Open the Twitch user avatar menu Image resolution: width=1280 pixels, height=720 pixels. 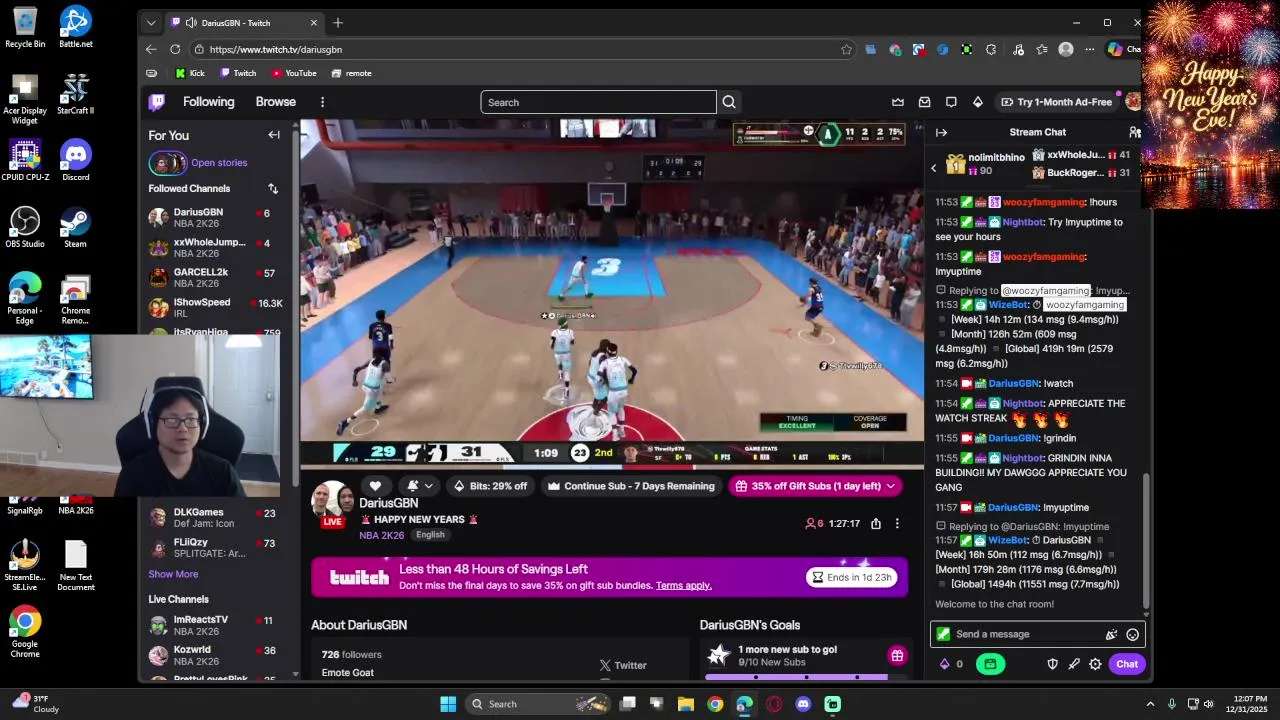(x=1132, y=102)
